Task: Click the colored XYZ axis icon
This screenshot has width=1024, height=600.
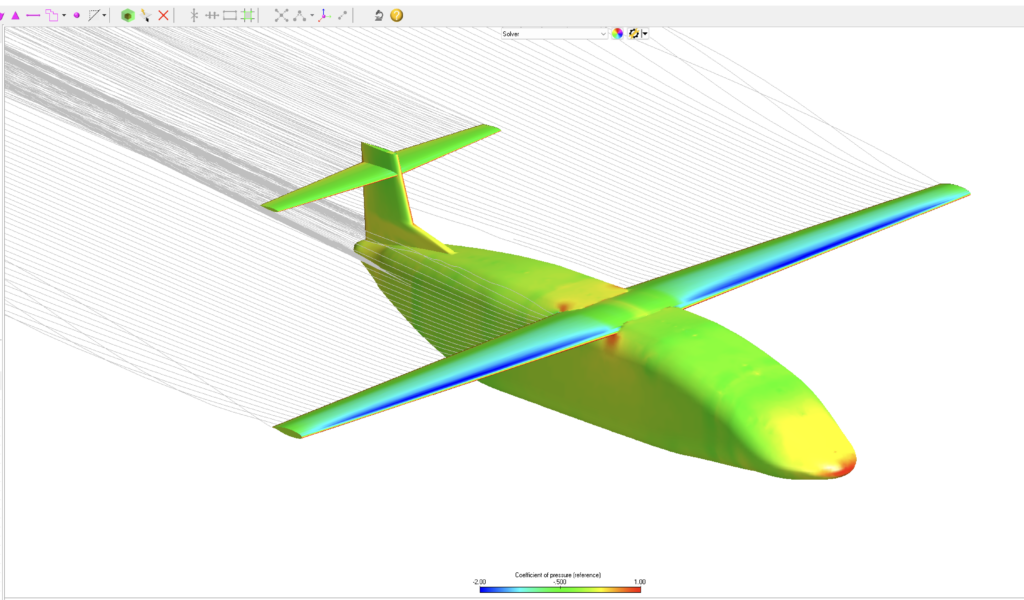Action: [x=324, y=15]
